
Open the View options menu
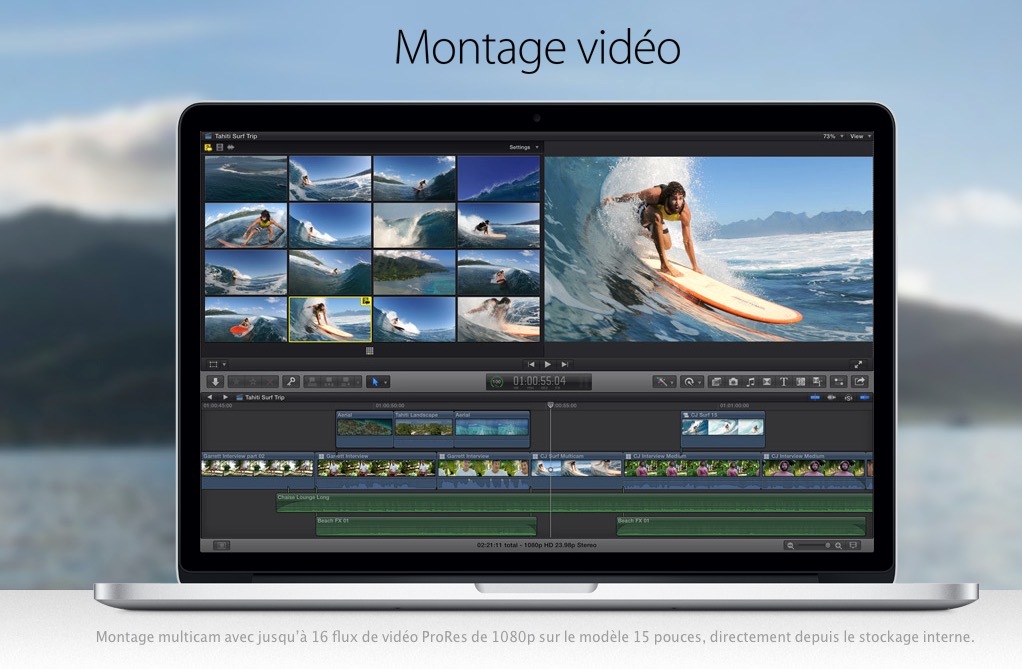860,136
